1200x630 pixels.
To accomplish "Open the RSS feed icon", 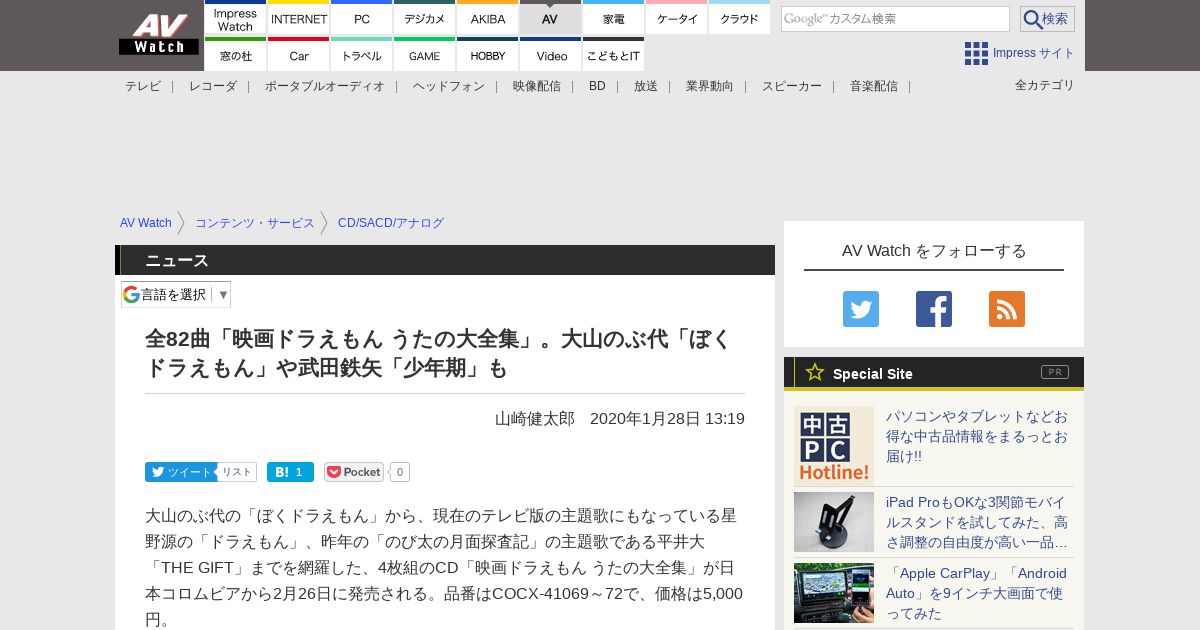I will (x=1007, y=309).
